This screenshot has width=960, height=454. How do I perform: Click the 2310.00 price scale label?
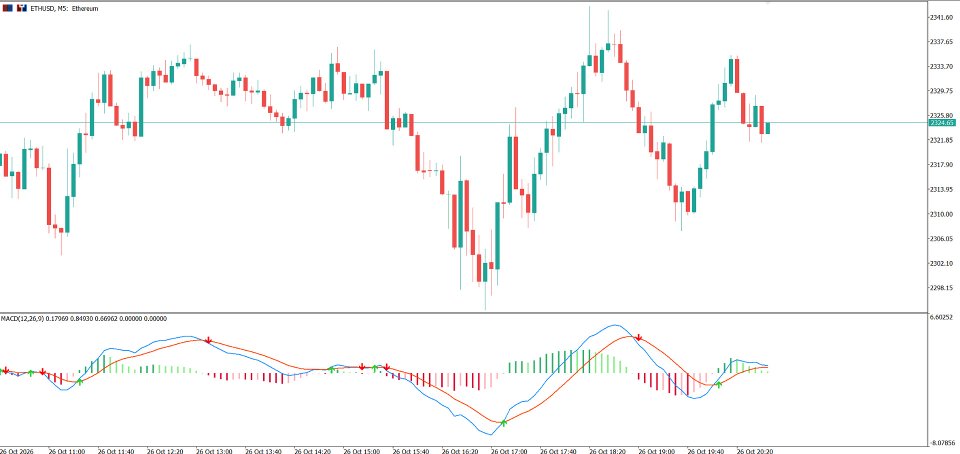coord(941,214)
